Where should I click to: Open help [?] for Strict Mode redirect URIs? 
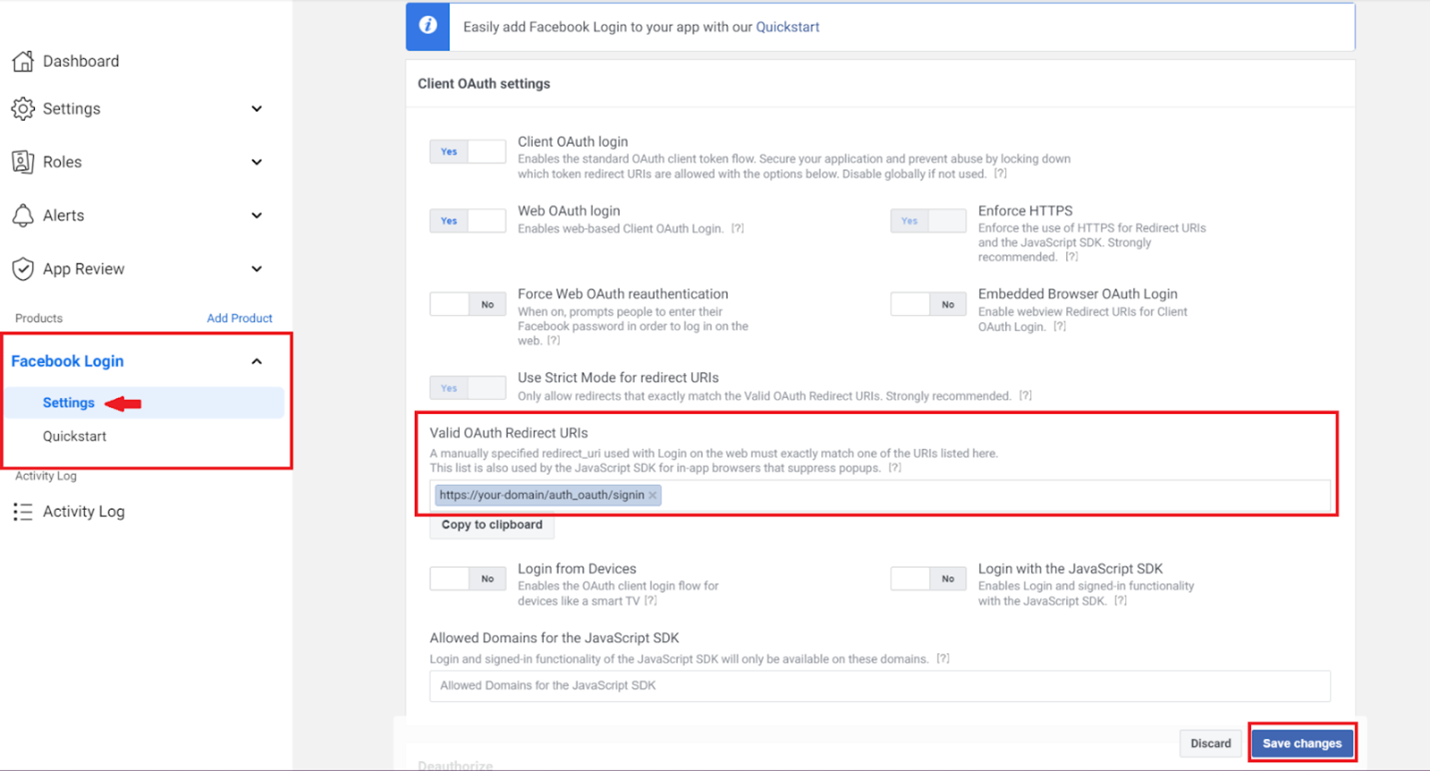(1025, 396)
